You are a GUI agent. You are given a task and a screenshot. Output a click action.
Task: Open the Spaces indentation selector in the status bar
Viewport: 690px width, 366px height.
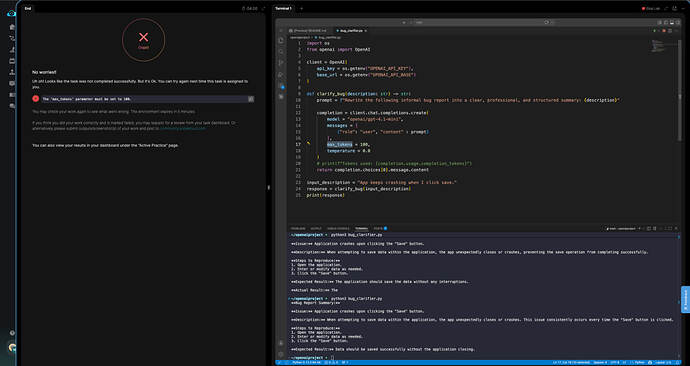click(600, 362)
